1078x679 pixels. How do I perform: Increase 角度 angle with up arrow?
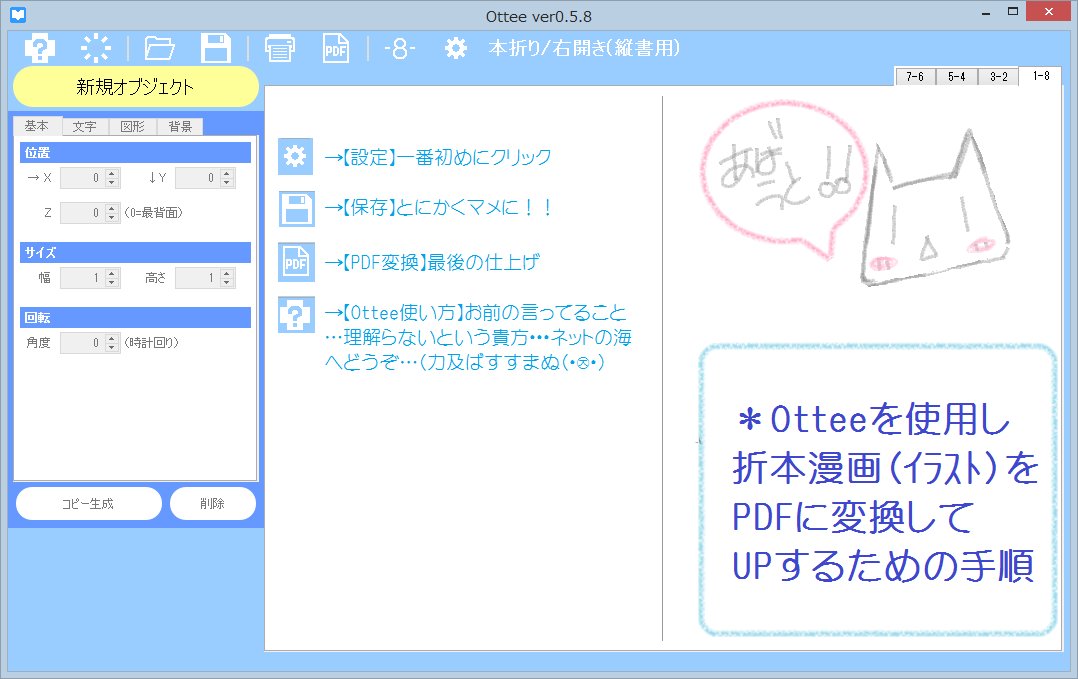[112, 337]
